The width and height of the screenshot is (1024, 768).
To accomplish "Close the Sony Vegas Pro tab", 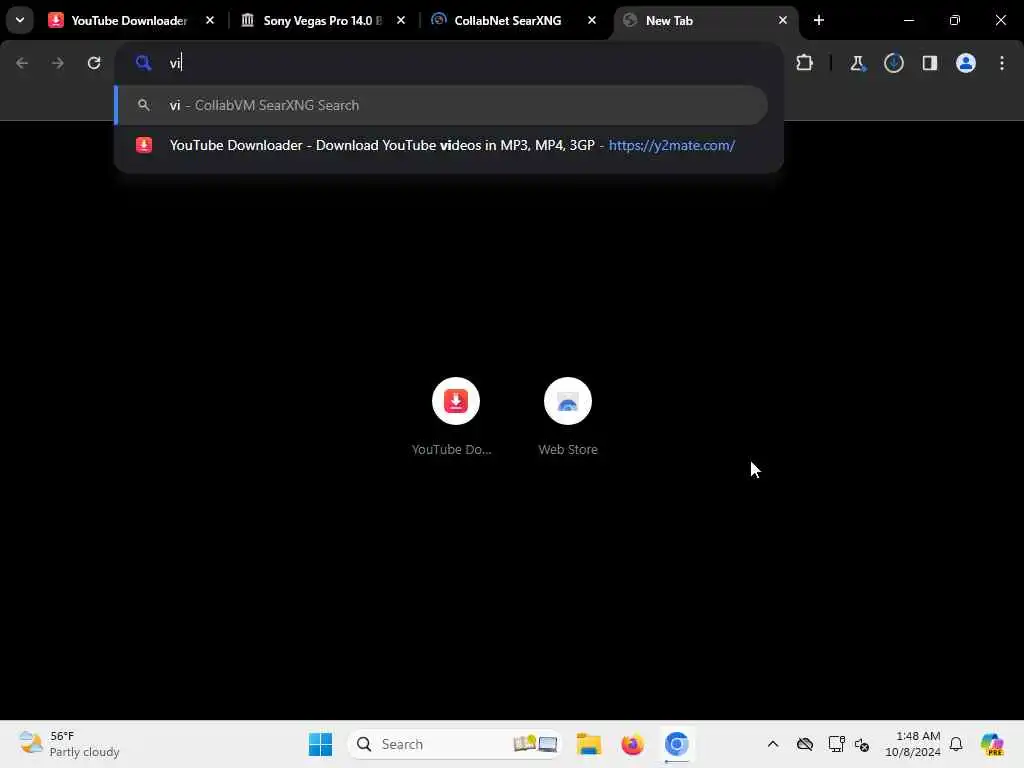I will [x=400, y=21].
